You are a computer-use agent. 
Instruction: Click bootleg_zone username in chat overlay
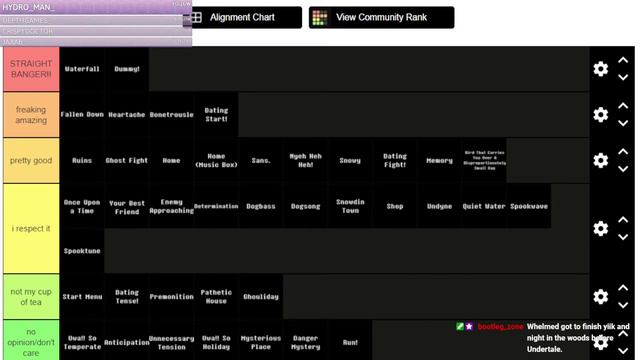(x=500, y=327)
